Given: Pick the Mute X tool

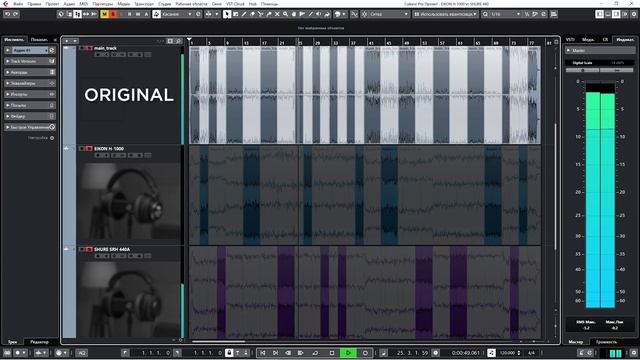Looking at the screenshot, I should point(277,14).
